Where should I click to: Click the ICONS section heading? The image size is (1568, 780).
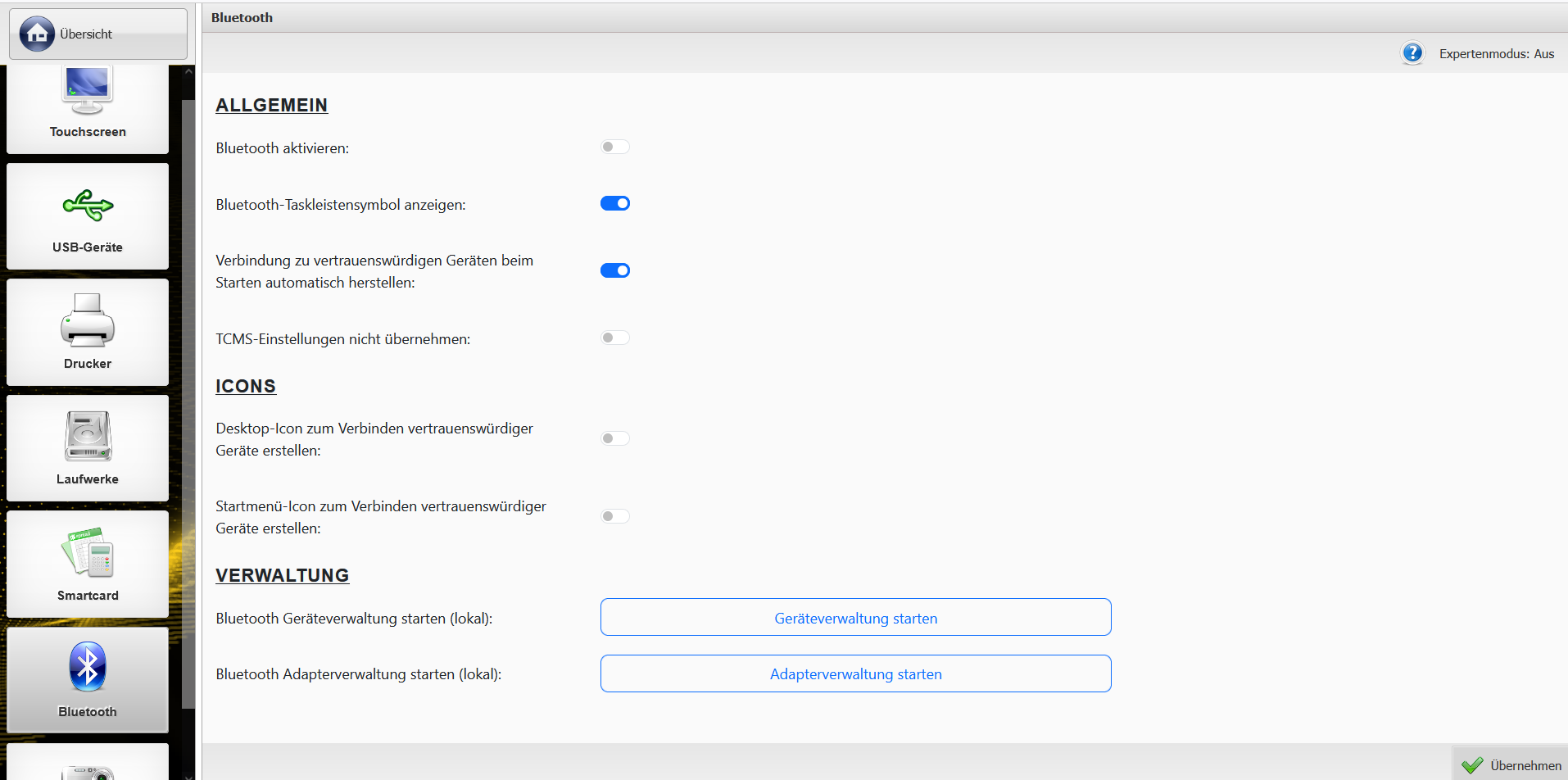pyautogui.click(x=246, y=386)
